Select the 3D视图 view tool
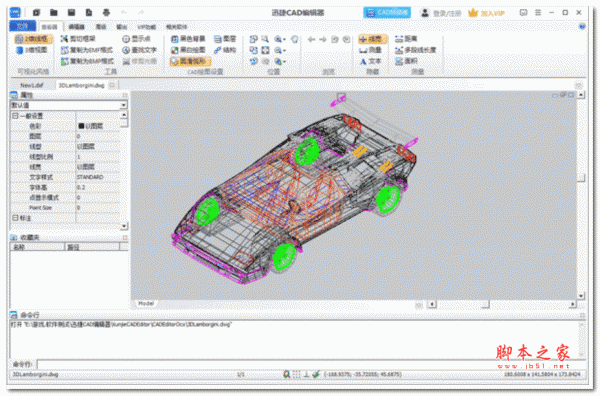 [x=32, y=50]
